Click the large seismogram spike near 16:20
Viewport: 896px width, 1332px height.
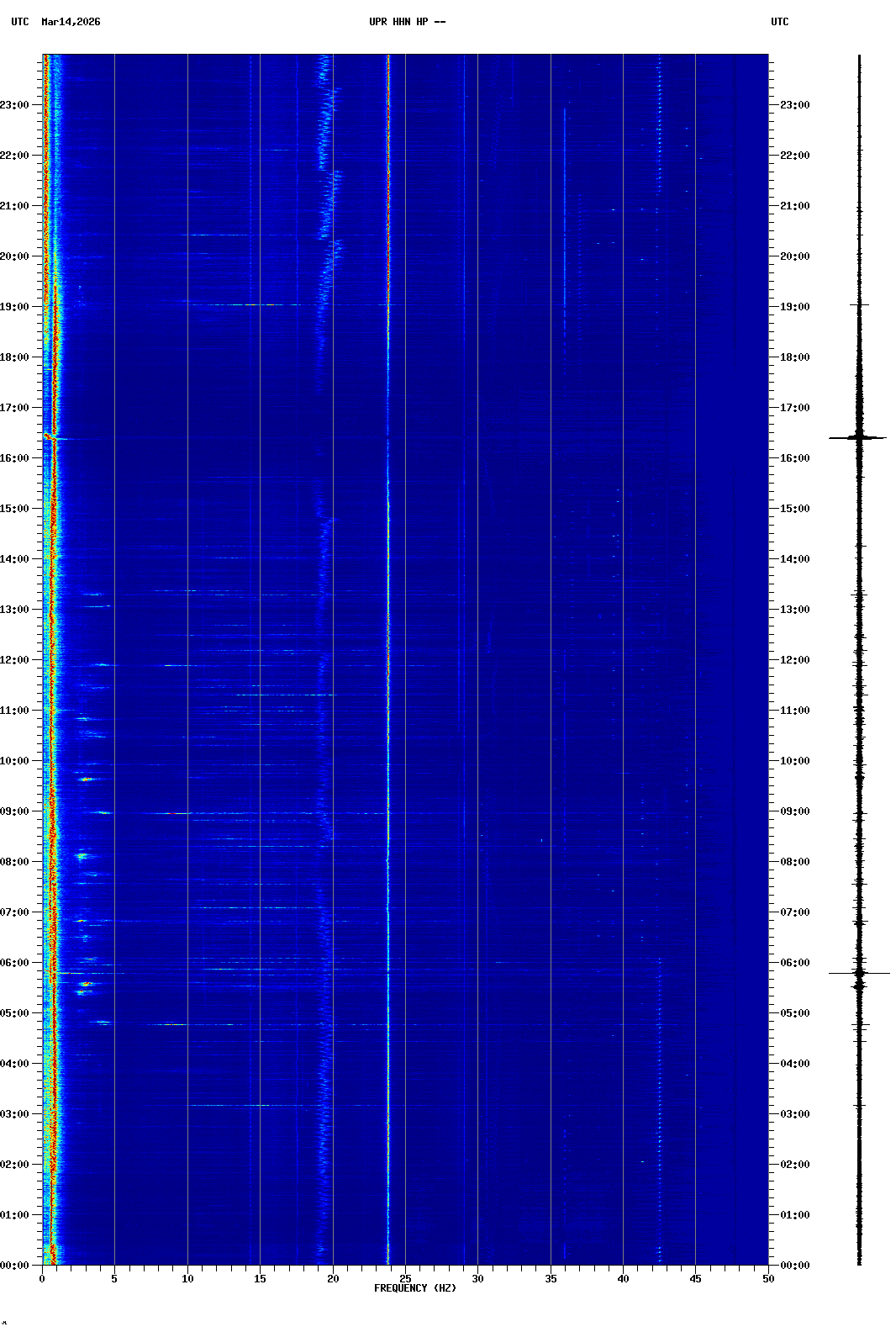[858, 437]
